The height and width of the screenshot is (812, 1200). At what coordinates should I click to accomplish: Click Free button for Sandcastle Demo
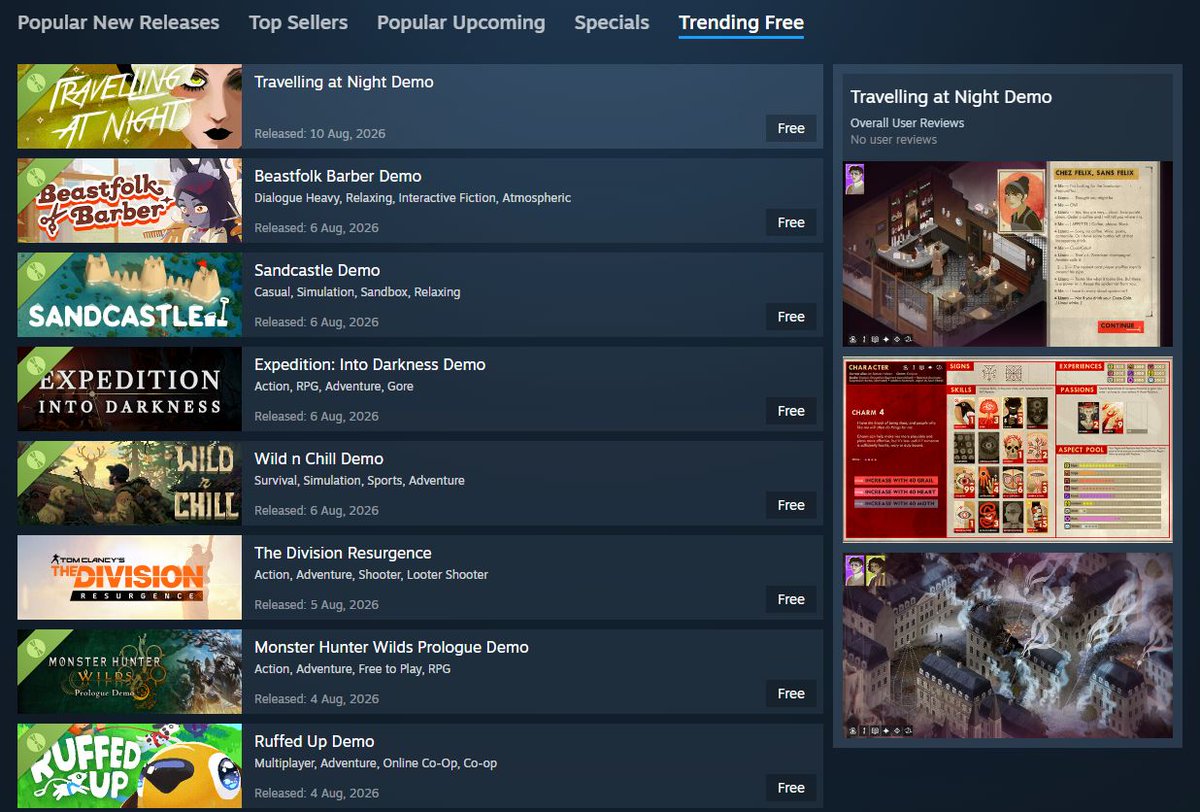[791, 316]
